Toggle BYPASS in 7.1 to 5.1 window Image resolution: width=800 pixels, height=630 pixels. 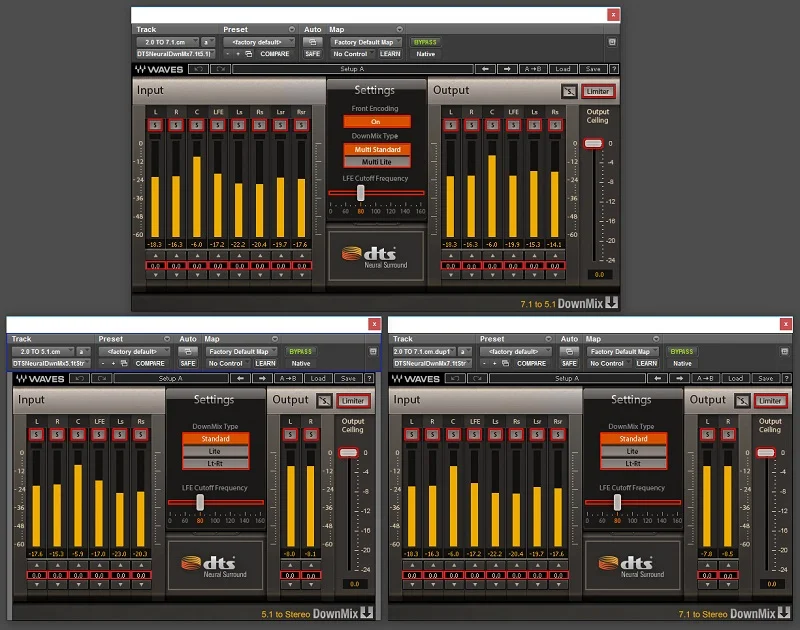coord(425,42)
